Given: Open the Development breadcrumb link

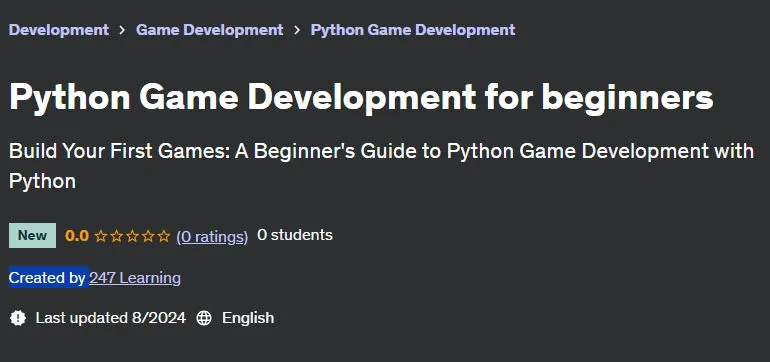Looking at the screenshot, I should click(x=59, y=30).
